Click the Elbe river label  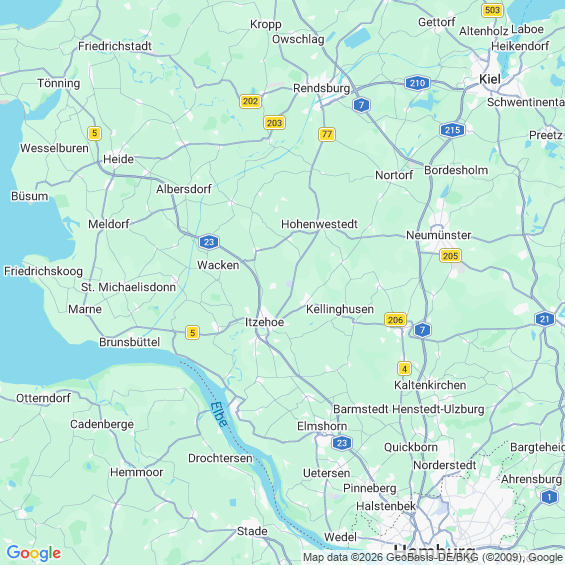coord(219,414)
